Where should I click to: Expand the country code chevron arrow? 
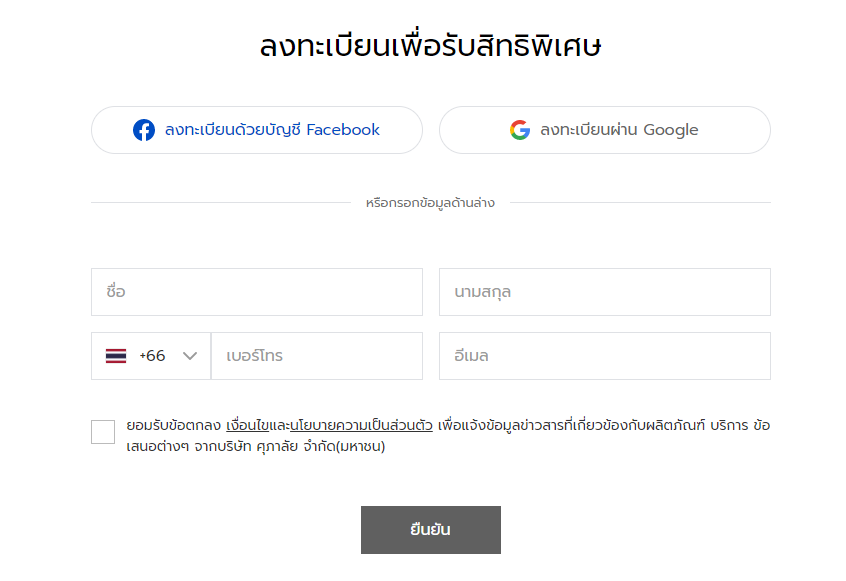click(190, 356)
